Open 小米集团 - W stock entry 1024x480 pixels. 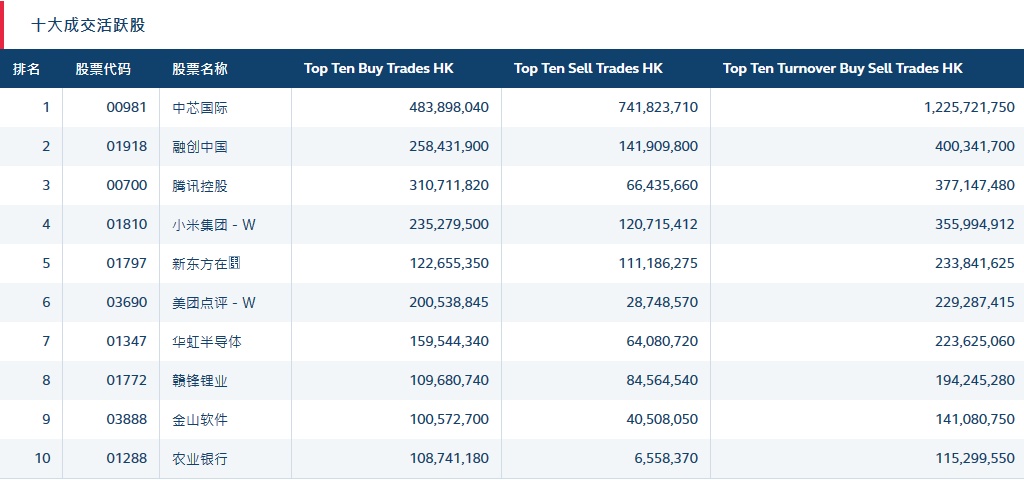point(214,225)
